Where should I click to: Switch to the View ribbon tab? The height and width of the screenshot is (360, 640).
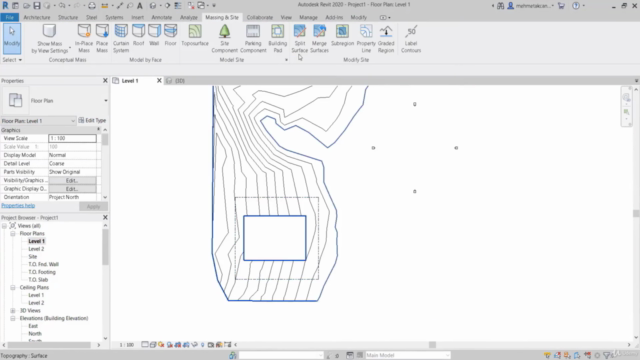(x=286, y=18)
